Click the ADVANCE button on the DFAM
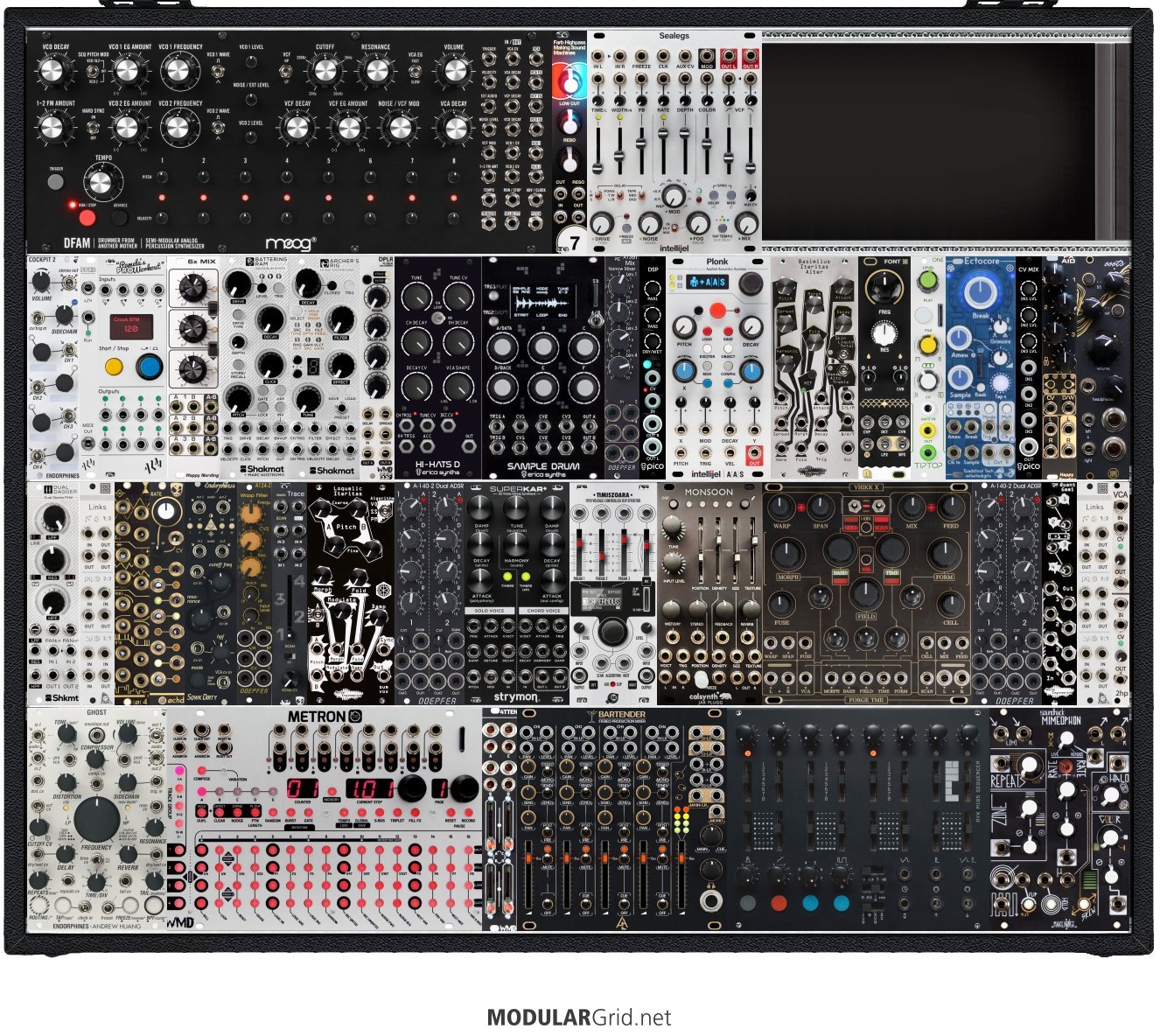The image size is (1160, 1036). point(120,218)
